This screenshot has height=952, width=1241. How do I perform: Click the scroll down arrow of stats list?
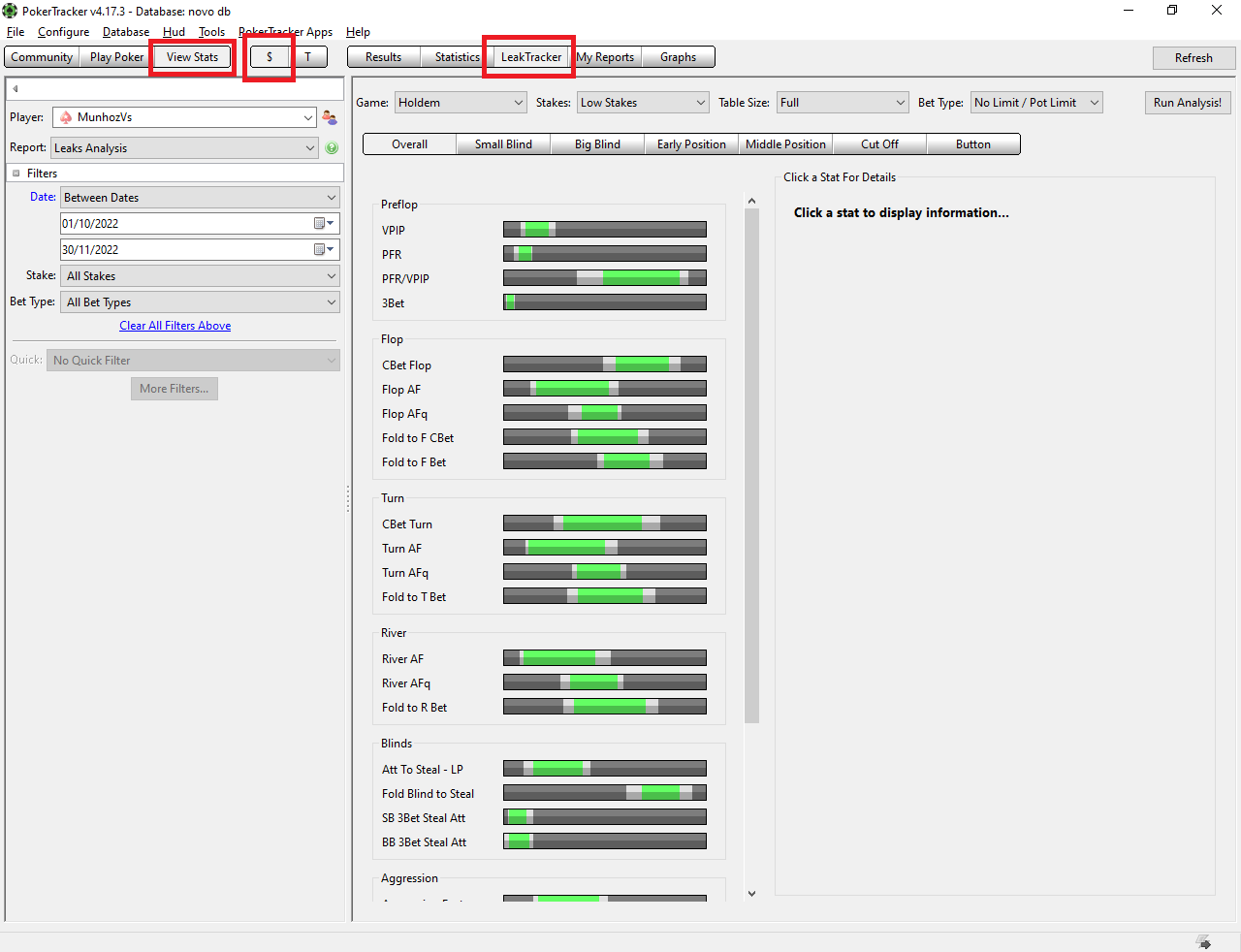[x=751, y=894]
